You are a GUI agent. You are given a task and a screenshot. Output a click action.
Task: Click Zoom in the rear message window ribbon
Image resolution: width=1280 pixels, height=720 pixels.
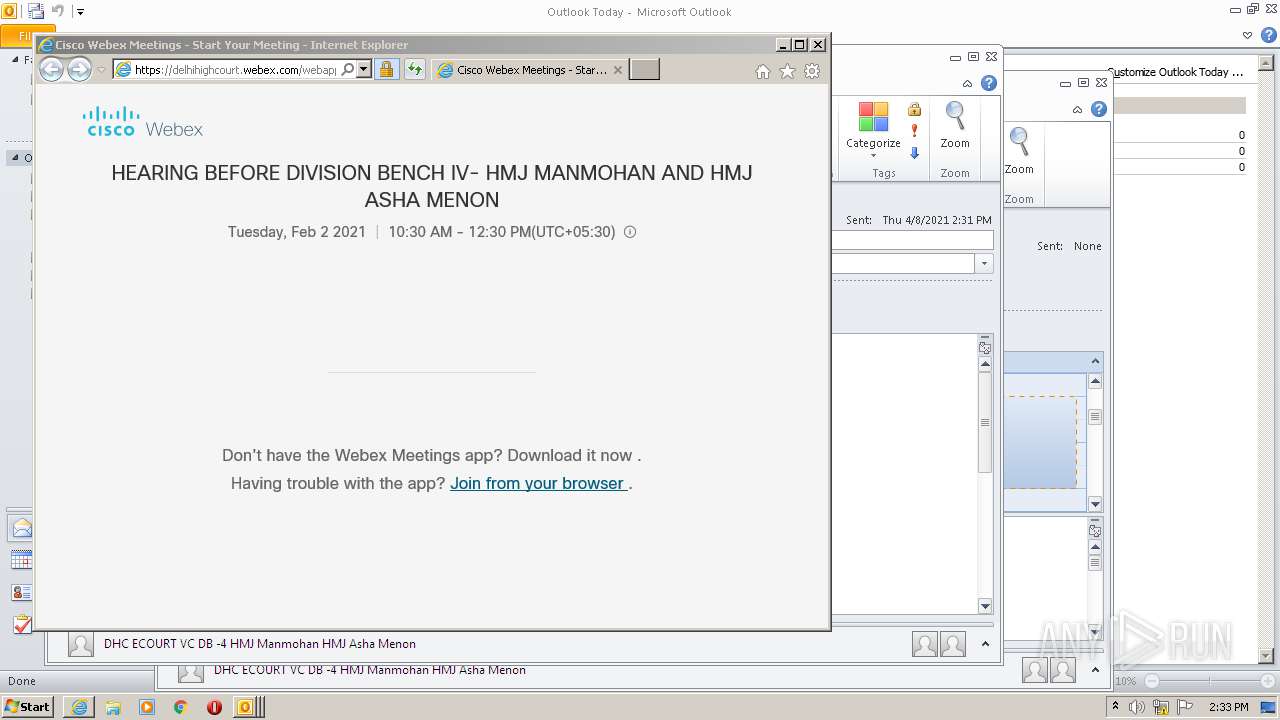(x=1019, y=152)
